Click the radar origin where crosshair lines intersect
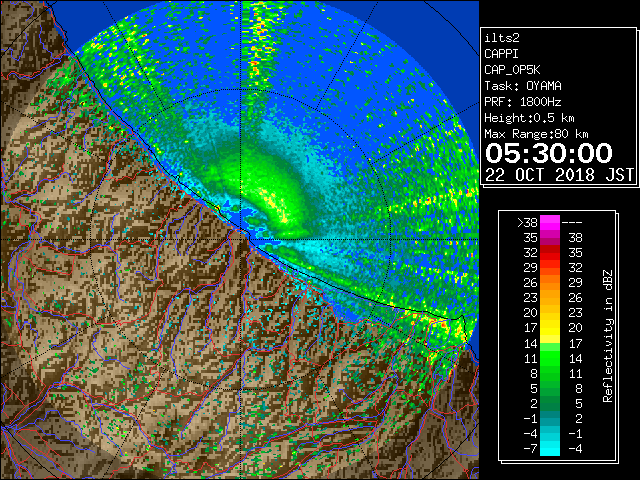The image size is (640, 480). point(241,239)
